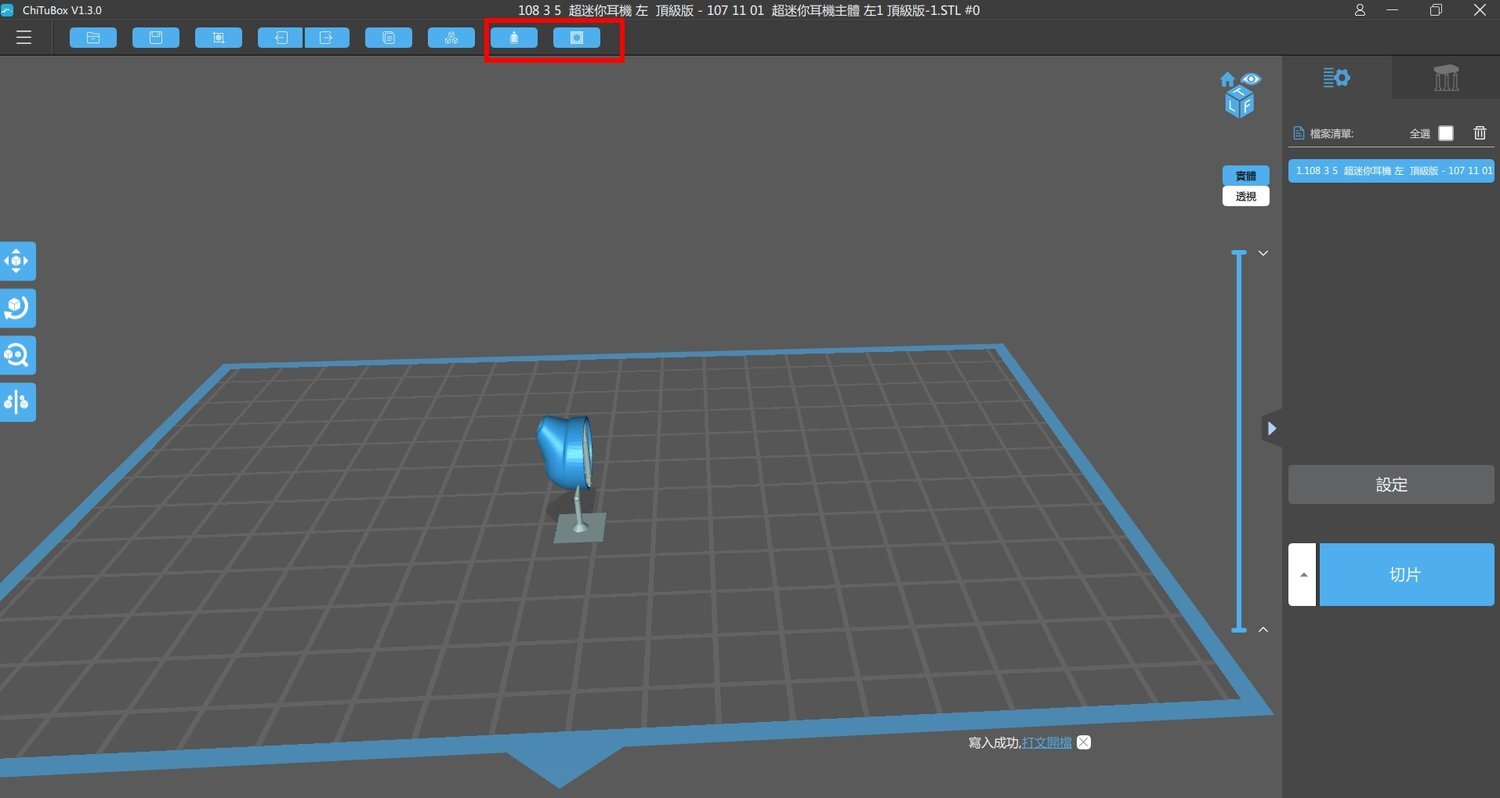
Task: Click the auto layout cubes icon
Action: [452, 38]
